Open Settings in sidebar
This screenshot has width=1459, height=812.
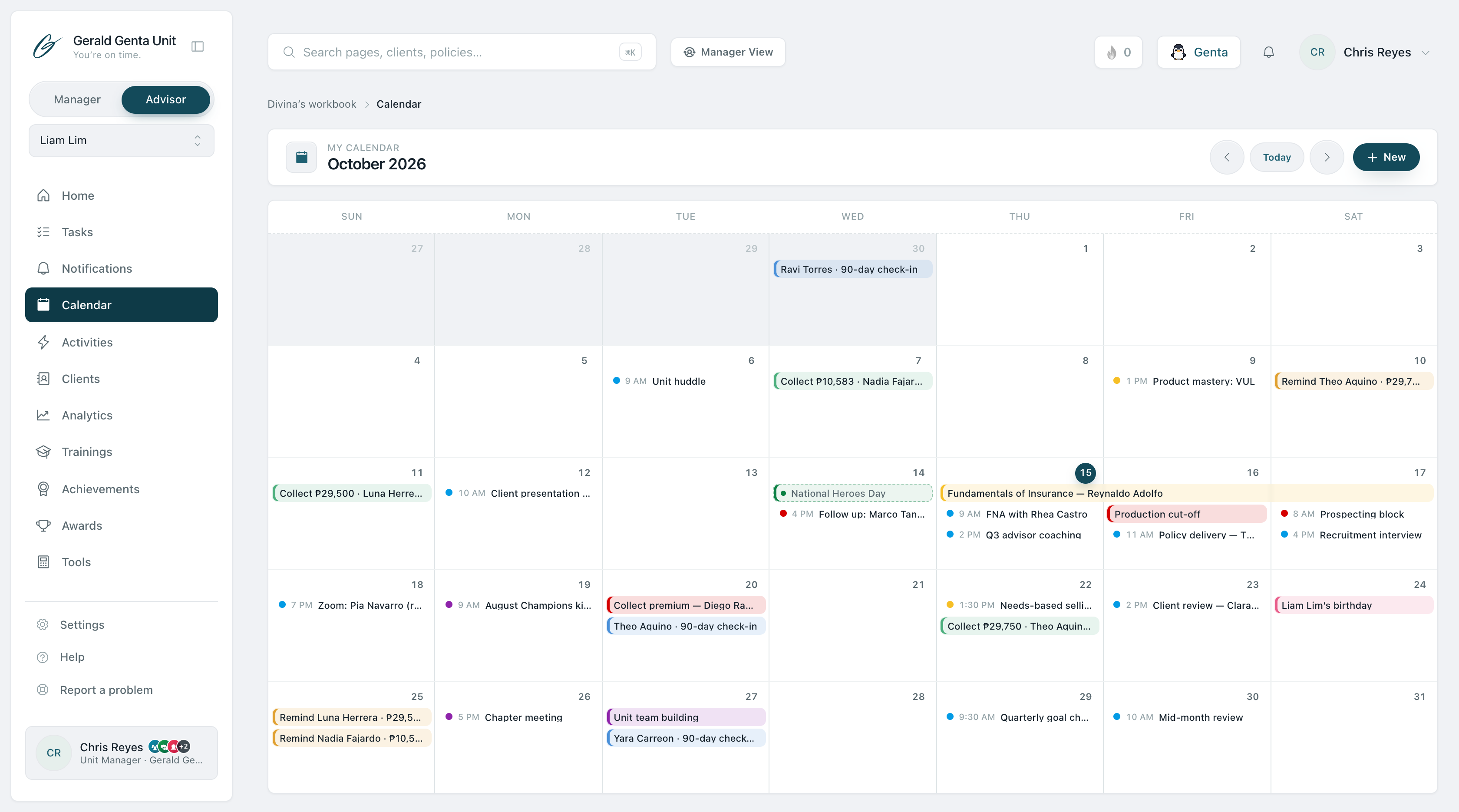[121, 624]
